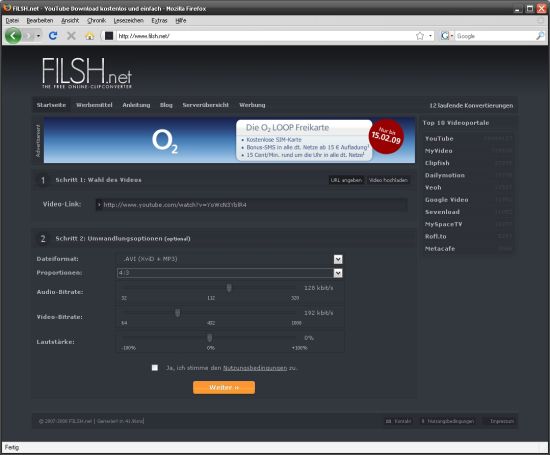Open the Lesezeichen menu
Screen dimensions: 550x455
point(128,21)
